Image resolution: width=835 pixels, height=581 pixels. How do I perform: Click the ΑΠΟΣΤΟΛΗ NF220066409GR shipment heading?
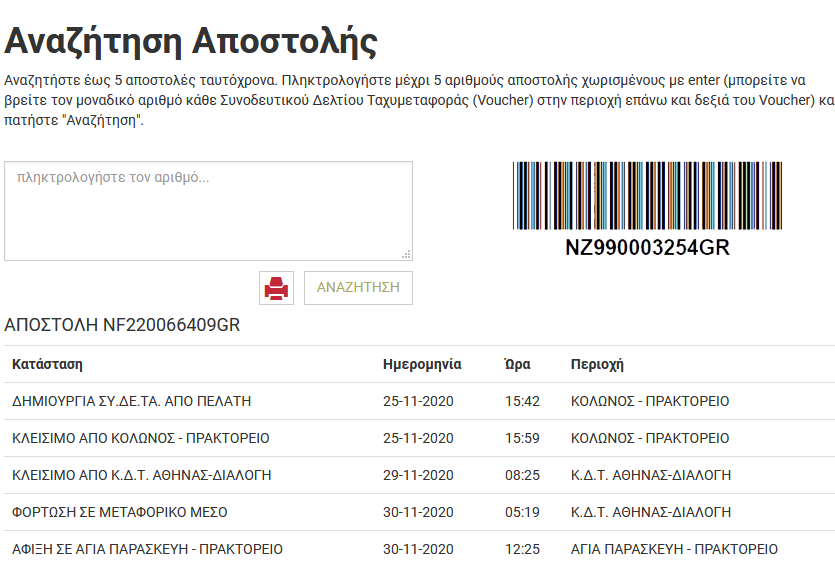point(122,325)
